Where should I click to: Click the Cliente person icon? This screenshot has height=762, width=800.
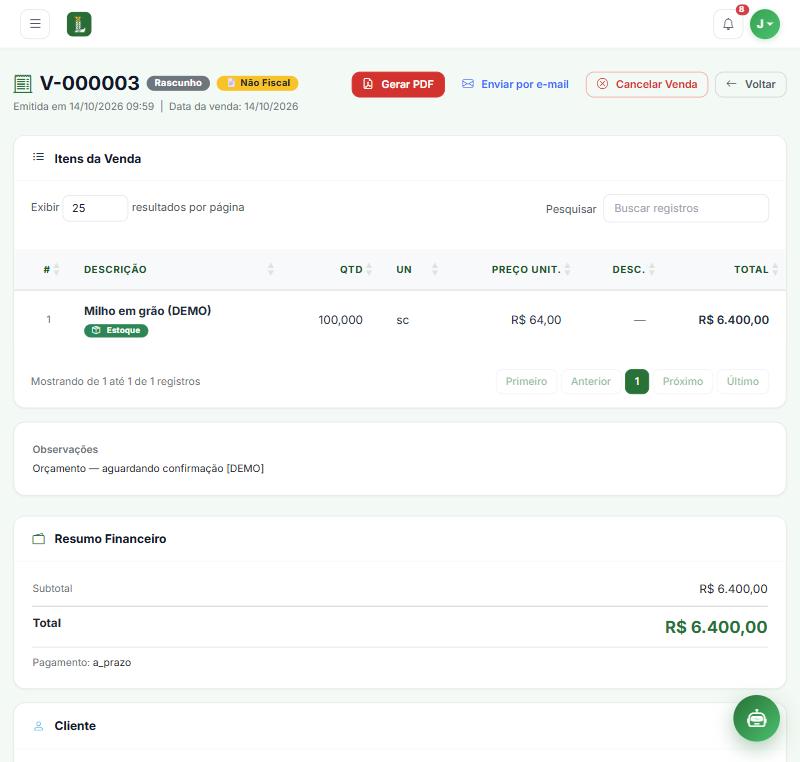(38, 726)
